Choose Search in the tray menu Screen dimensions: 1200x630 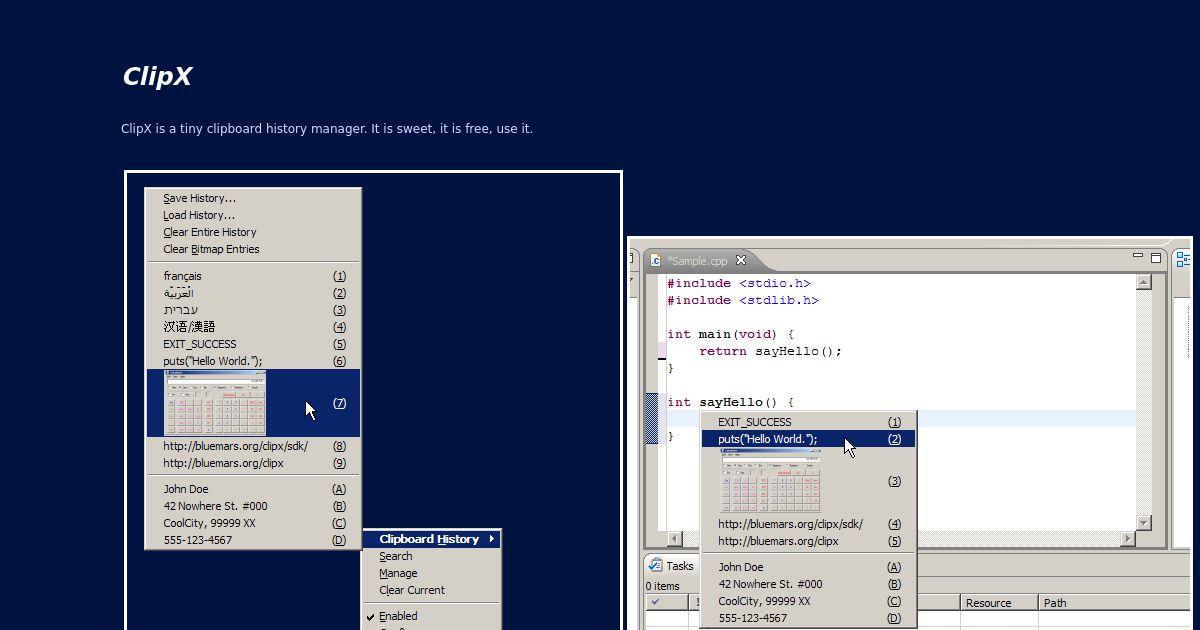click(431, 556)
